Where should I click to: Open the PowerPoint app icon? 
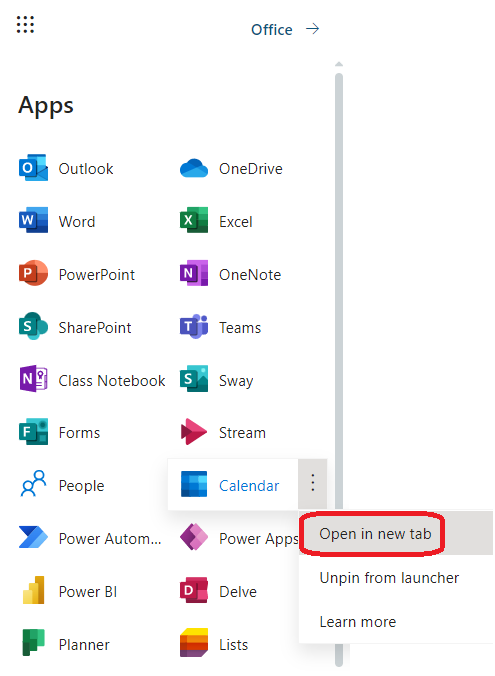[x=33, y=273]
